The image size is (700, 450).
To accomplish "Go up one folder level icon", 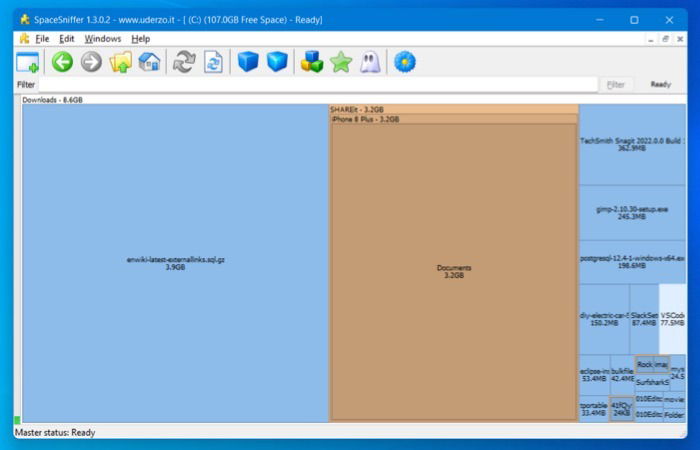I will [x=121, y=62].
